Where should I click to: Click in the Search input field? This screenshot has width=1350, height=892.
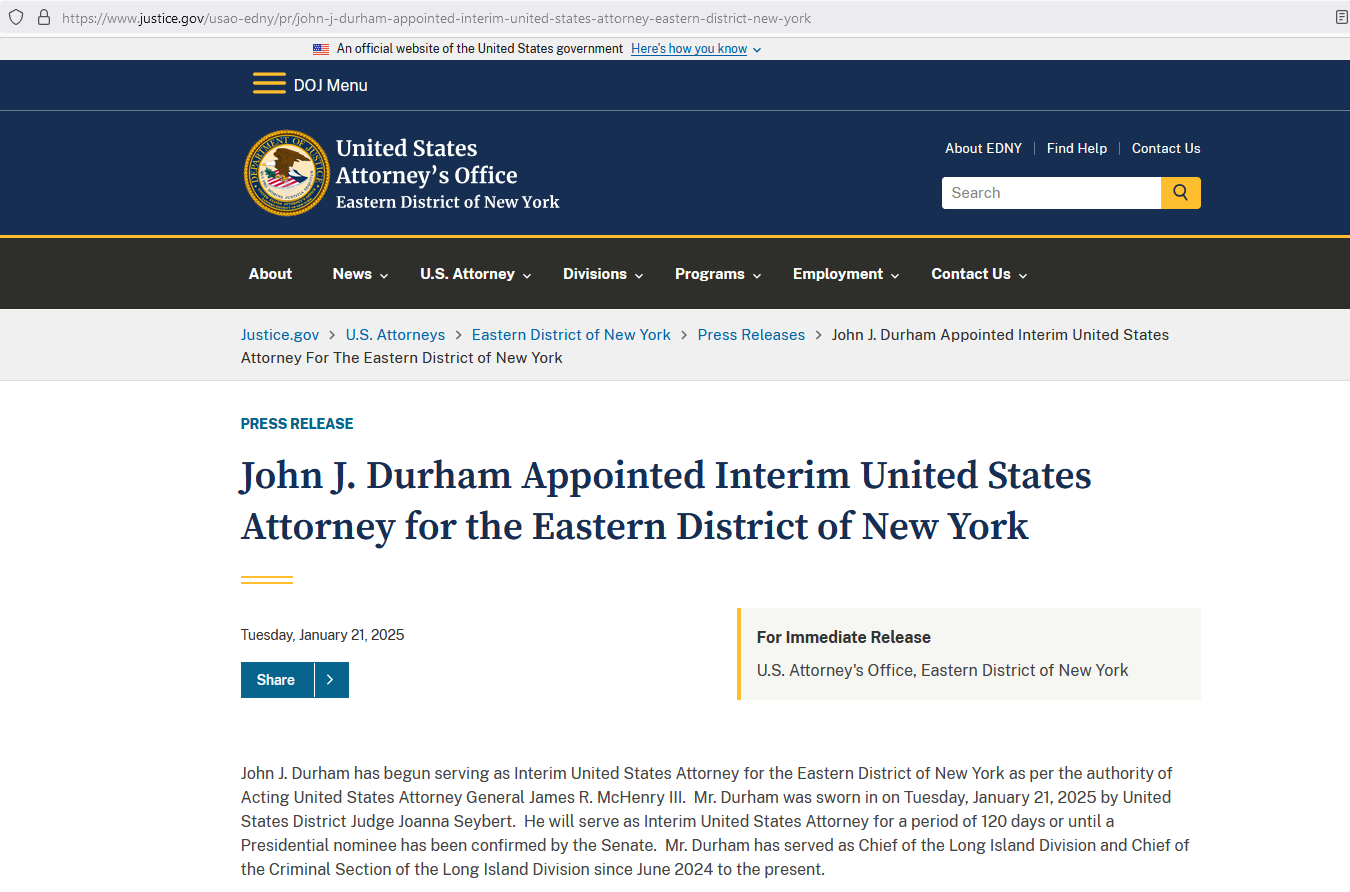[x=1051, y=193]
